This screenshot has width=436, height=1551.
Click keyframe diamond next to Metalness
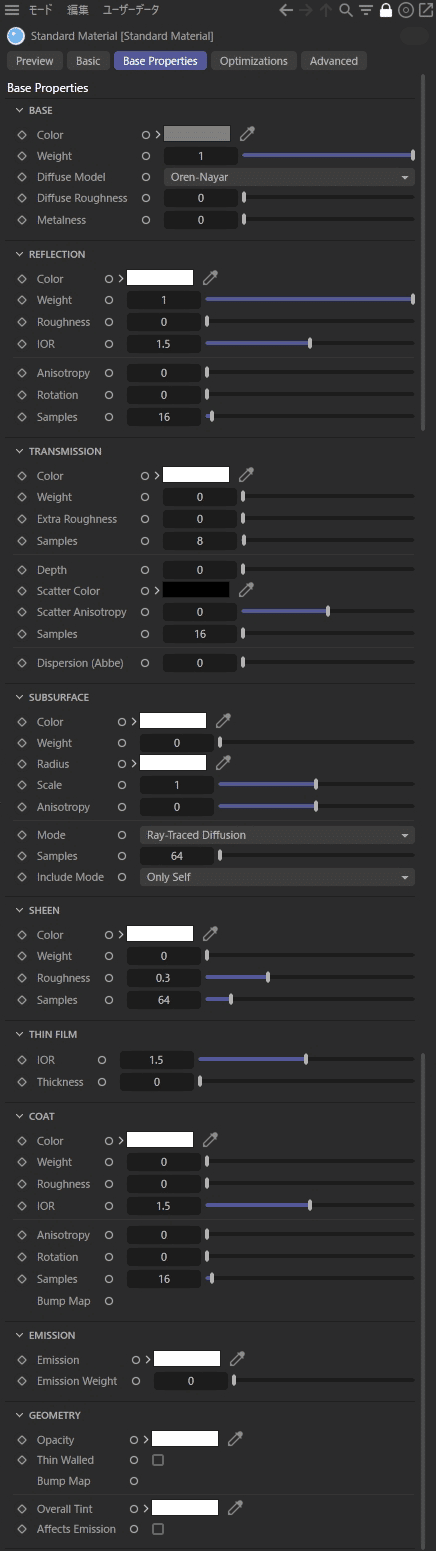pos(22,220)
